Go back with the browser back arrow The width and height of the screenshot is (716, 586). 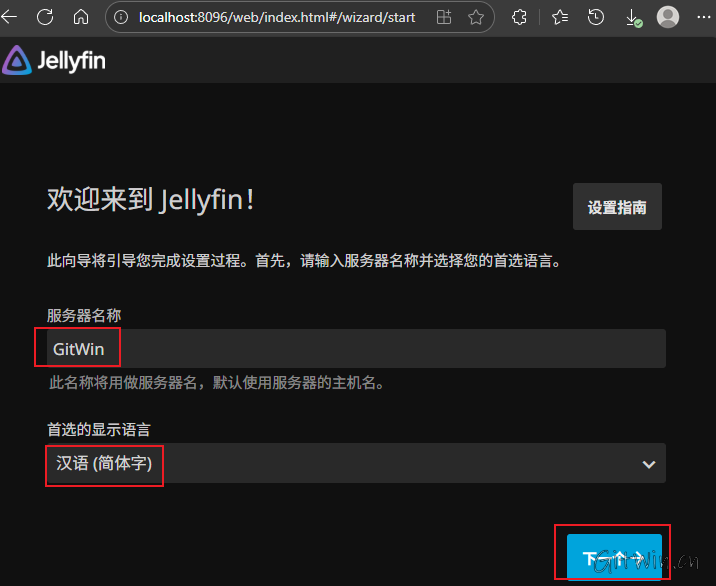click(9, 17)
